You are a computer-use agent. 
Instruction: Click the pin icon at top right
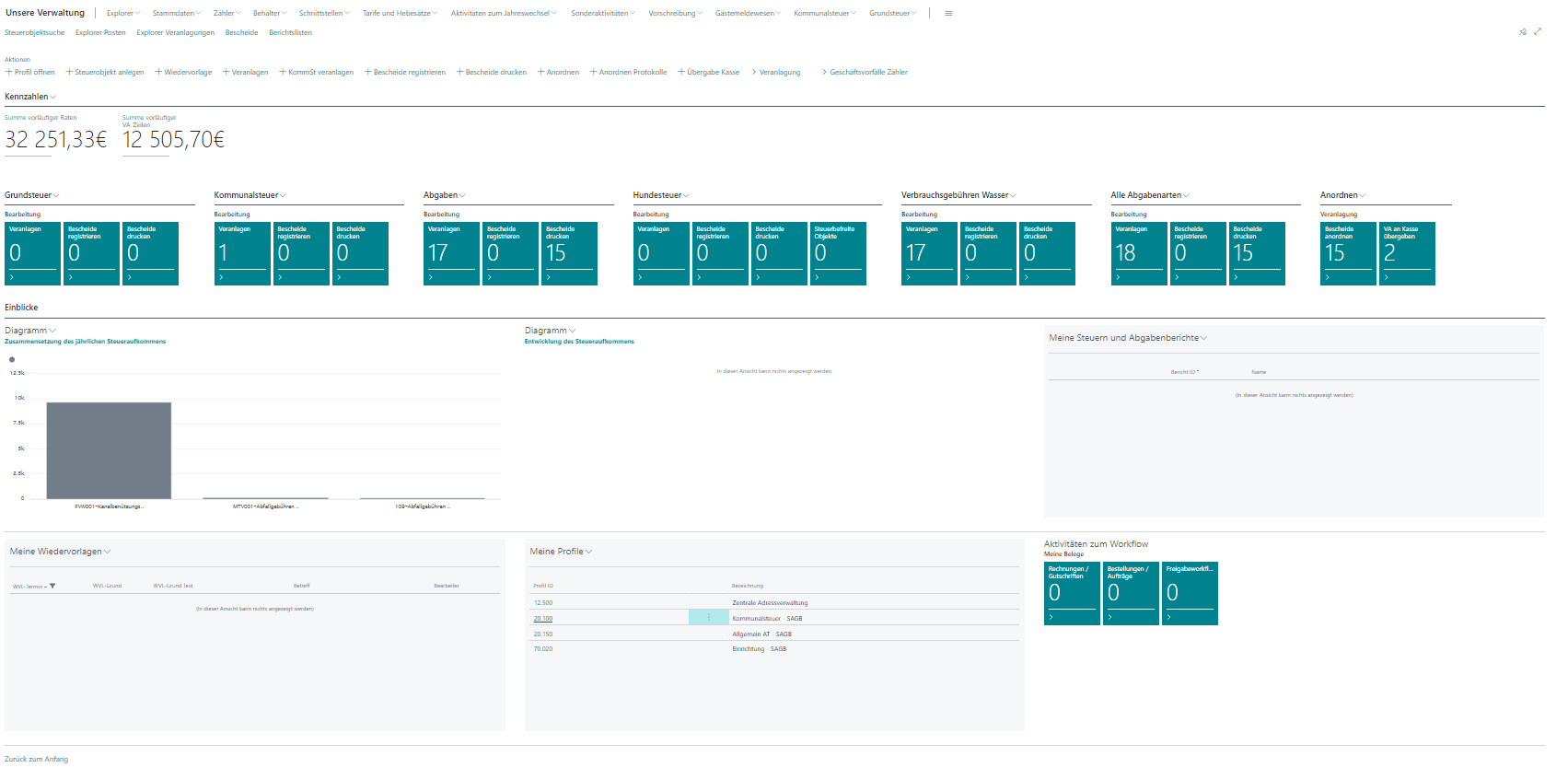point(1523,32)
